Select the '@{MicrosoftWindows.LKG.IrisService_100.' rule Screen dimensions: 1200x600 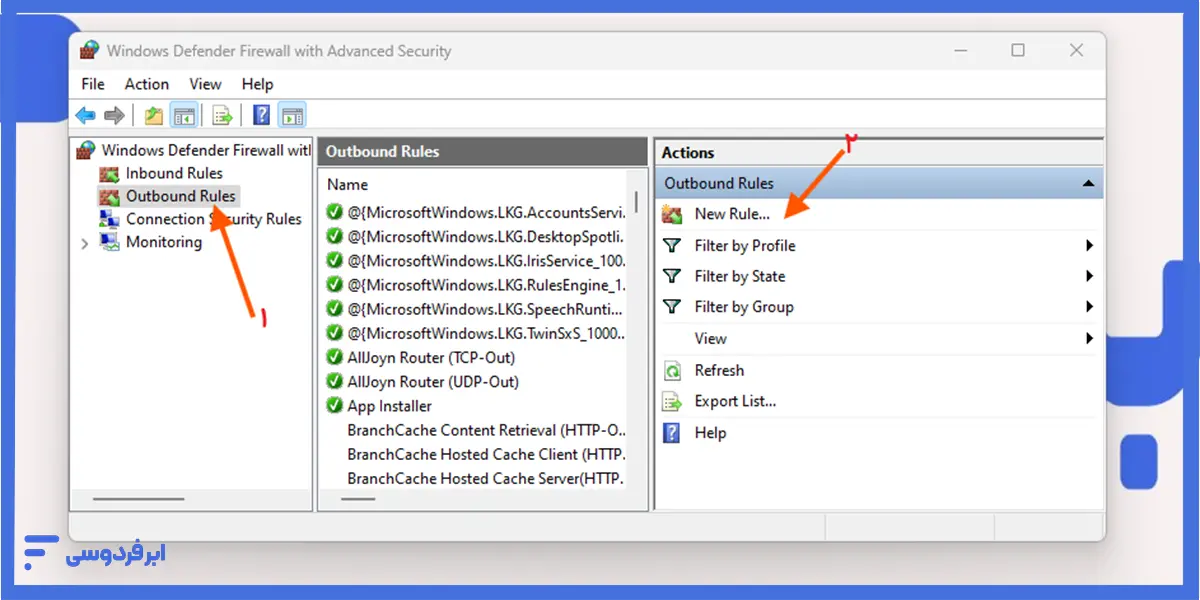(x=476, y=260)
